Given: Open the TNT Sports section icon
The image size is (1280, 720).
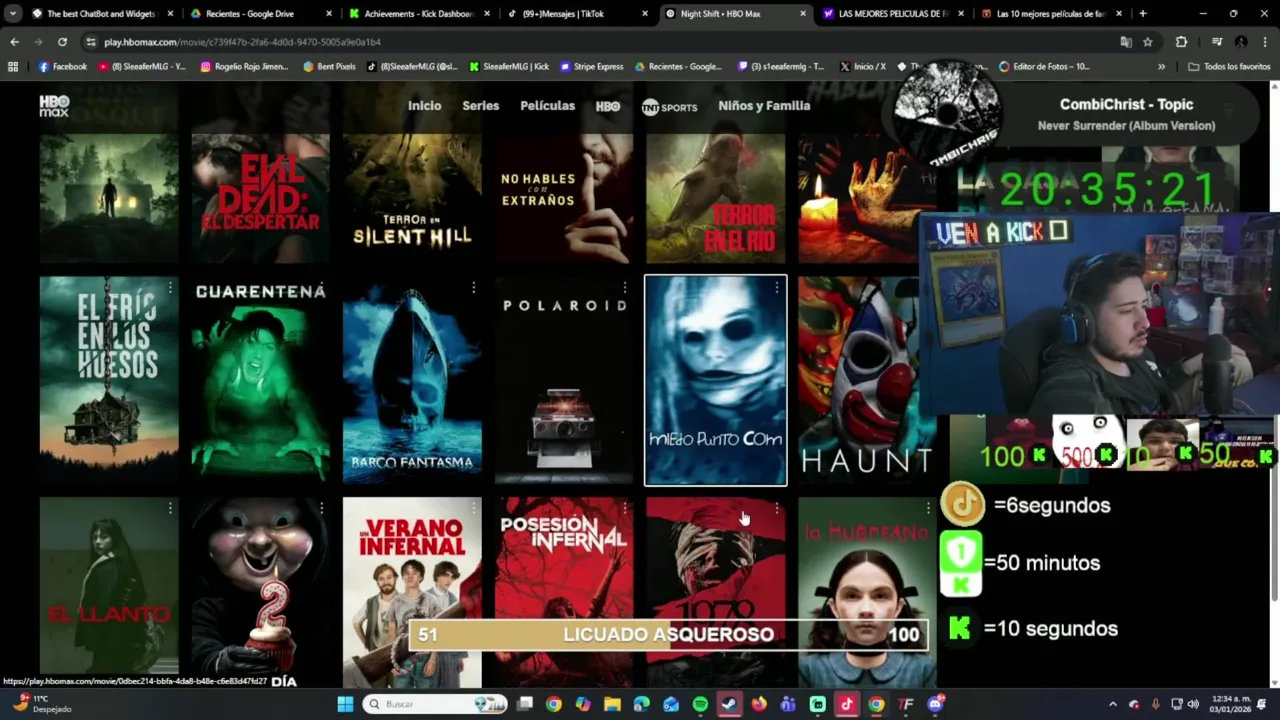Looking at the screenshot, I should tap(669, 106).
